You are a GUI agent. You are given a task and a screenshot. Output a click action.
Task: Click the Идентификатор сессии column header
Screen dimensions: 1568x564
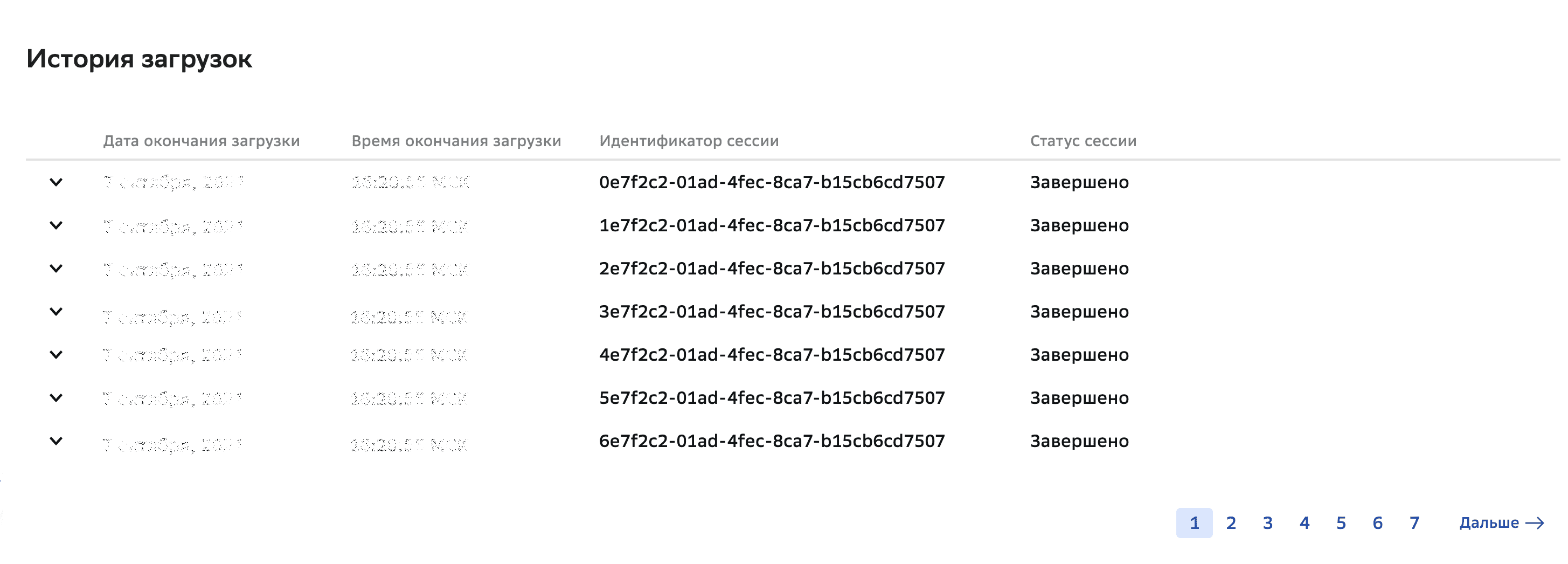[689, 141]
